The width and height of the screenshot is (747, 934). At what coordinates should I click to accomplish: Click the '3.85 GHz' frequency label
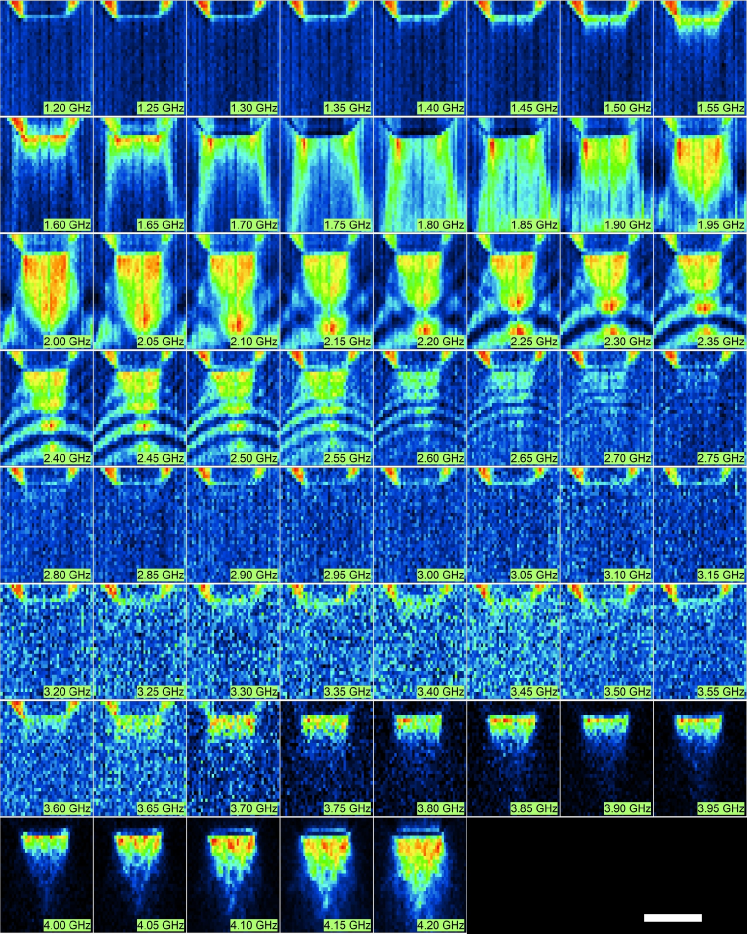534,809
